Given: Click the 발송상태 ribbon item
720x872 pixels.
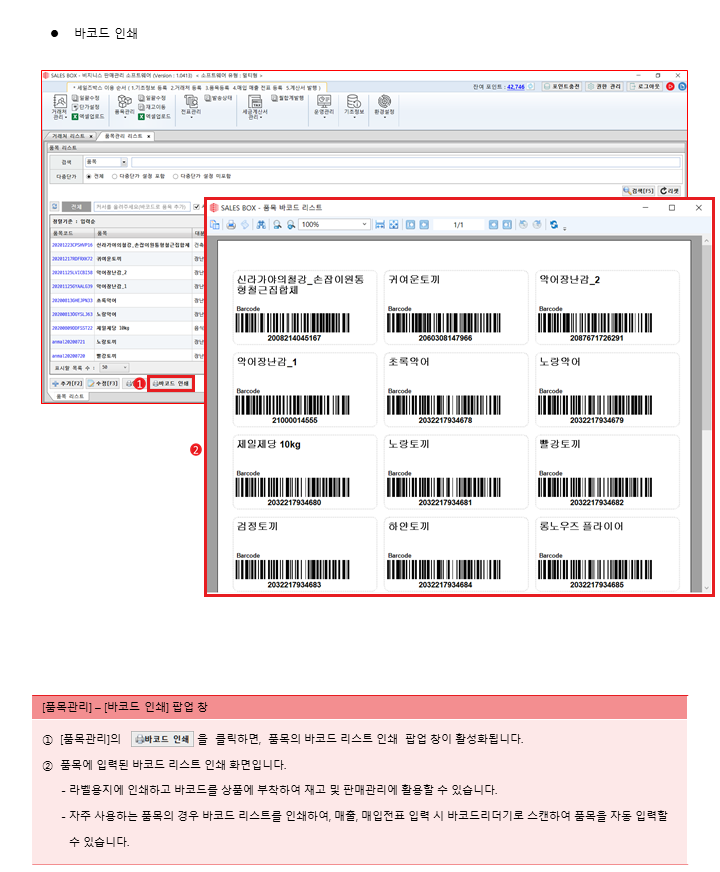Looking at the screenshot, I should tap(218, 98).
